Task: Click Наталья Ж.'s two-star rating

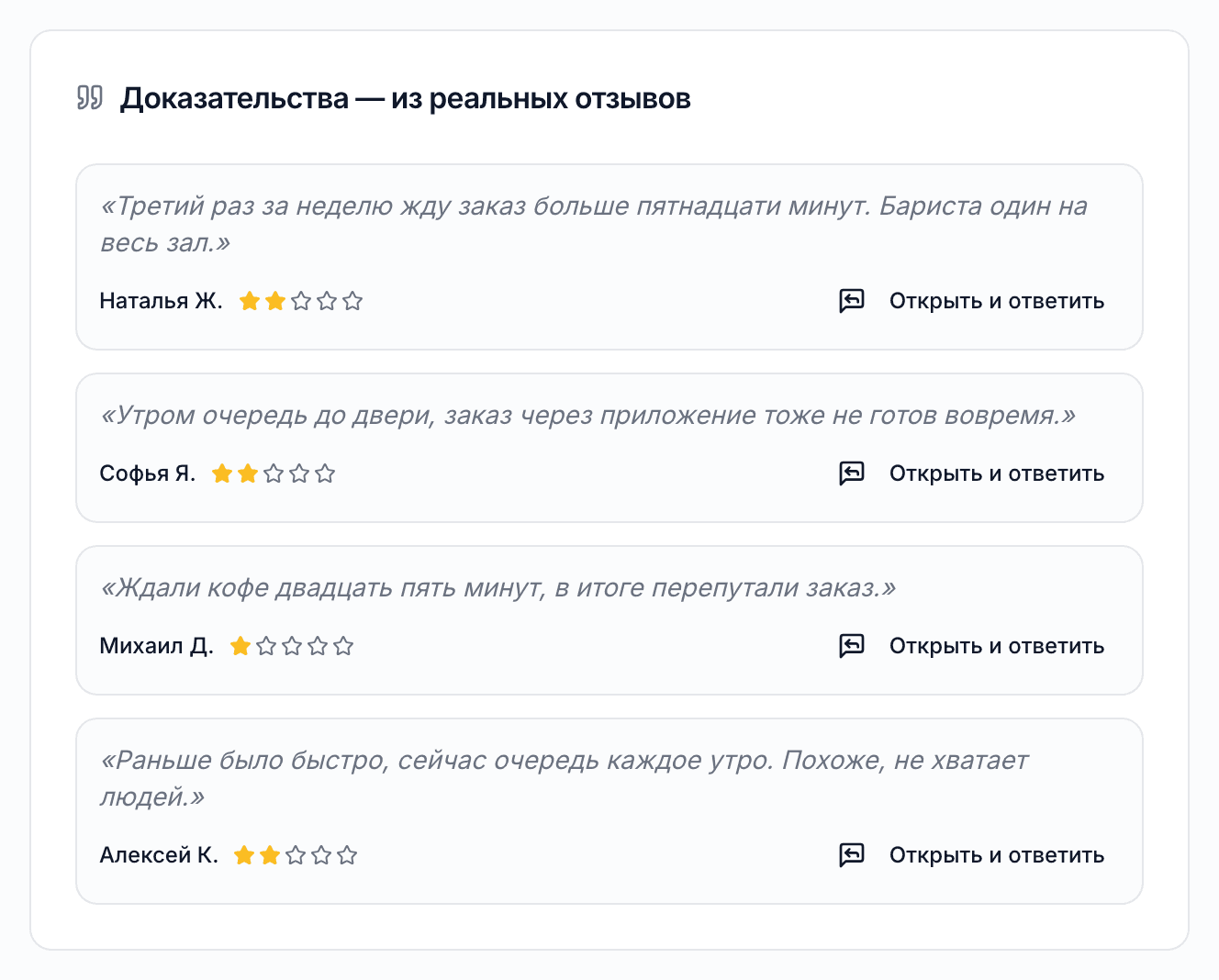Action: click(x=301, y=301)
